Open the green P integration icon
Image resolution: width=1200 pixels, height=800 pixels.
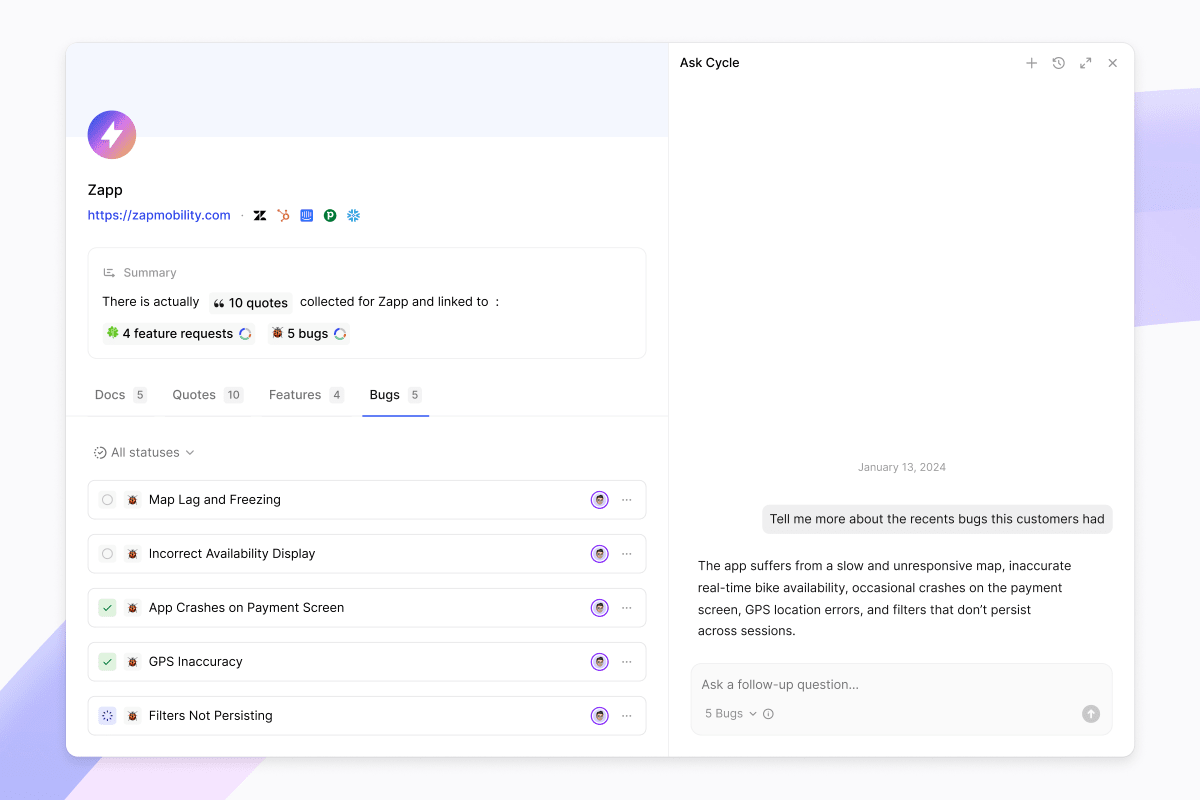[x=330, y=215]
